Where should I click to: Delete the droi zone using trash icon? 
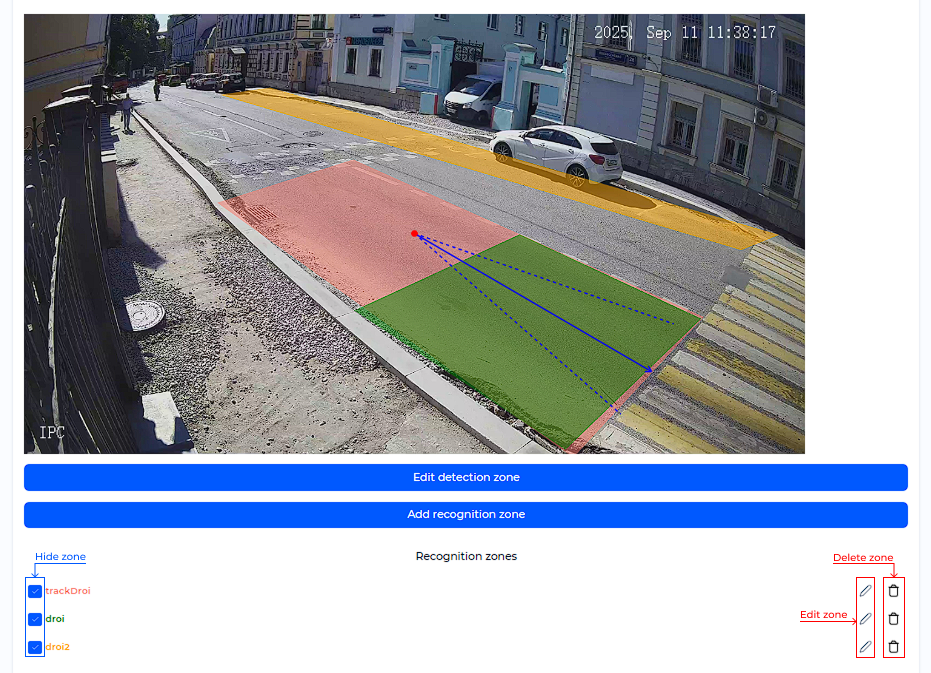(894, 619)
